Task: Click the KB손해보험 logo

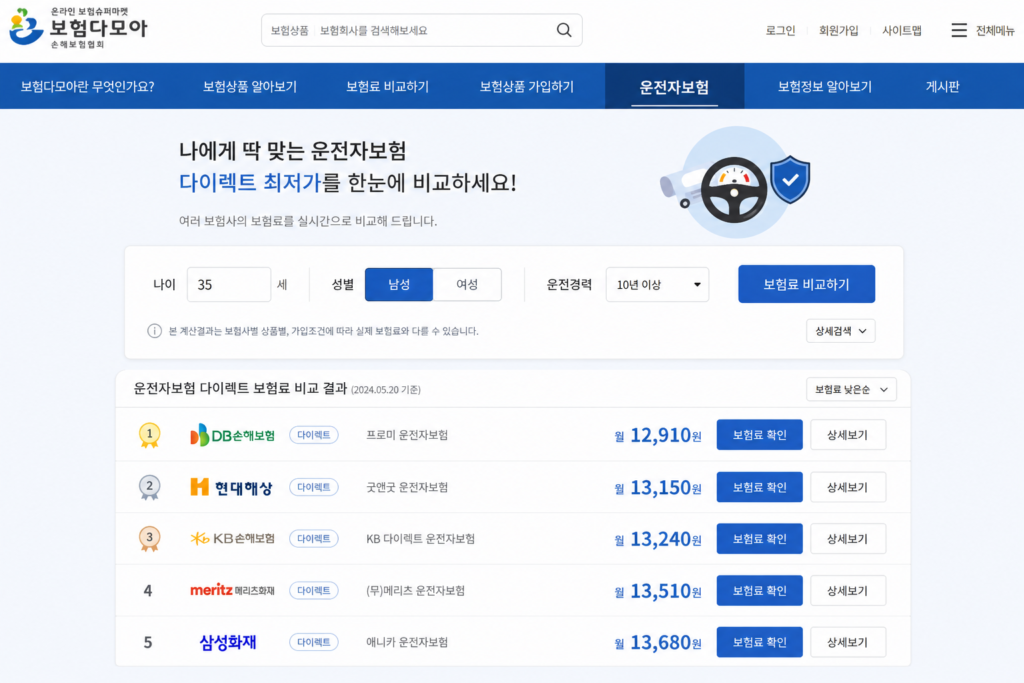Action: 232,539
